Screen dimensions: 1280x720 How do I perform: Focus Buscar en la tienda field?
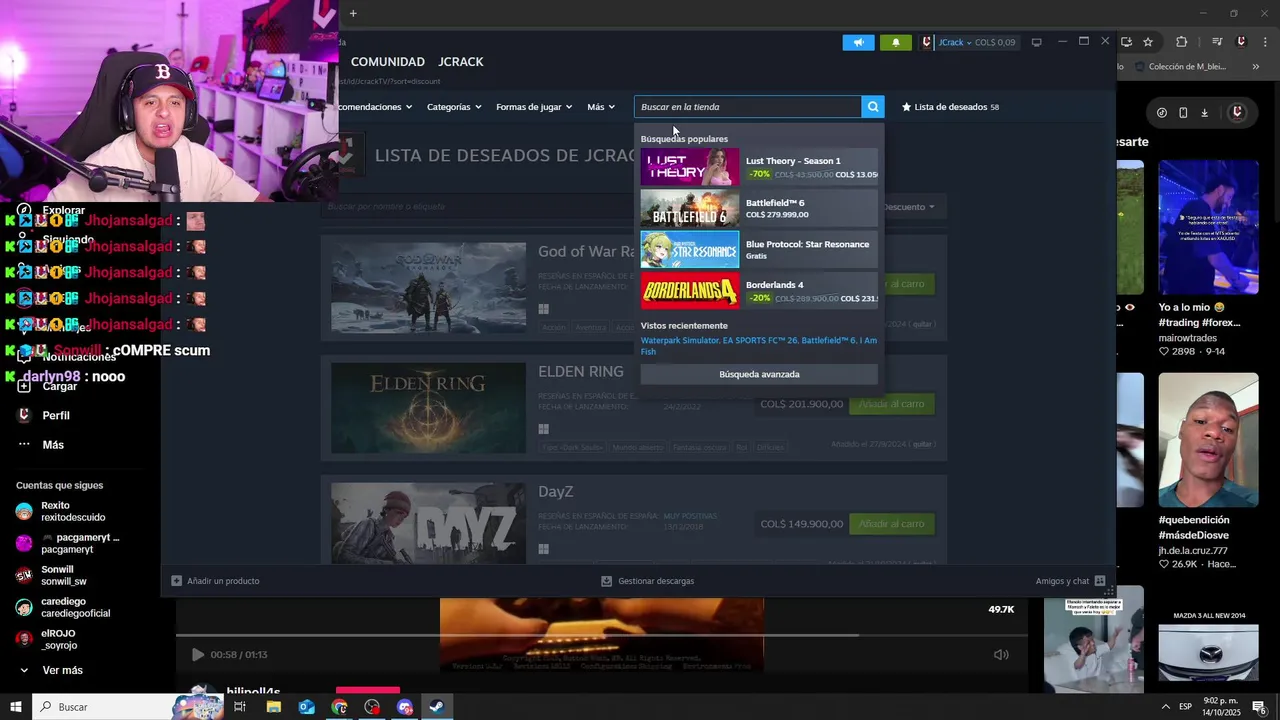pos(748,107)
